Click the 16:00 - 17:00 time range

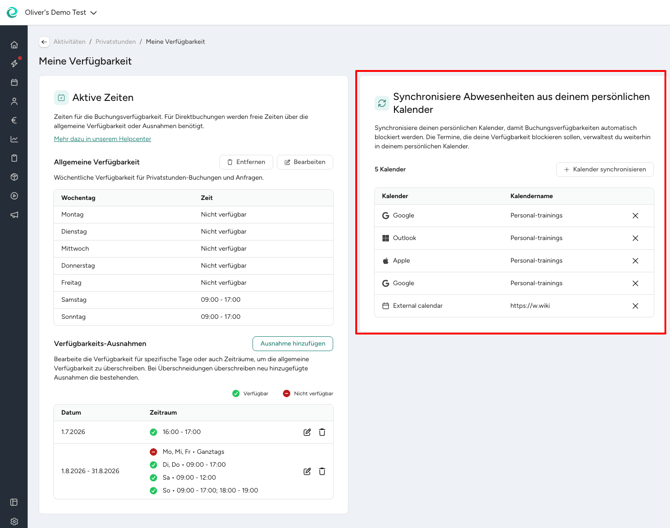point(182,432)
